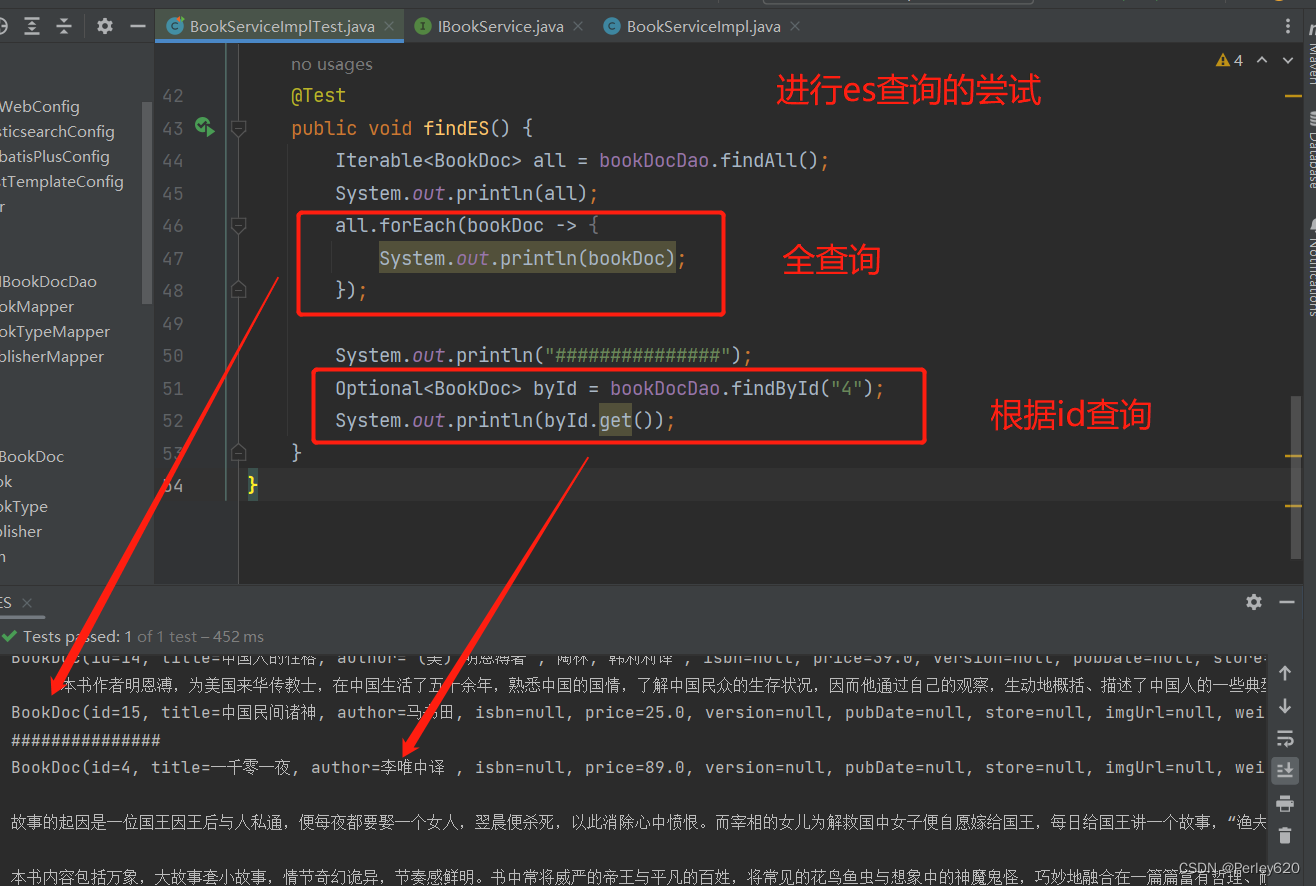Fold the findES method at line 43

pos(238,128)
